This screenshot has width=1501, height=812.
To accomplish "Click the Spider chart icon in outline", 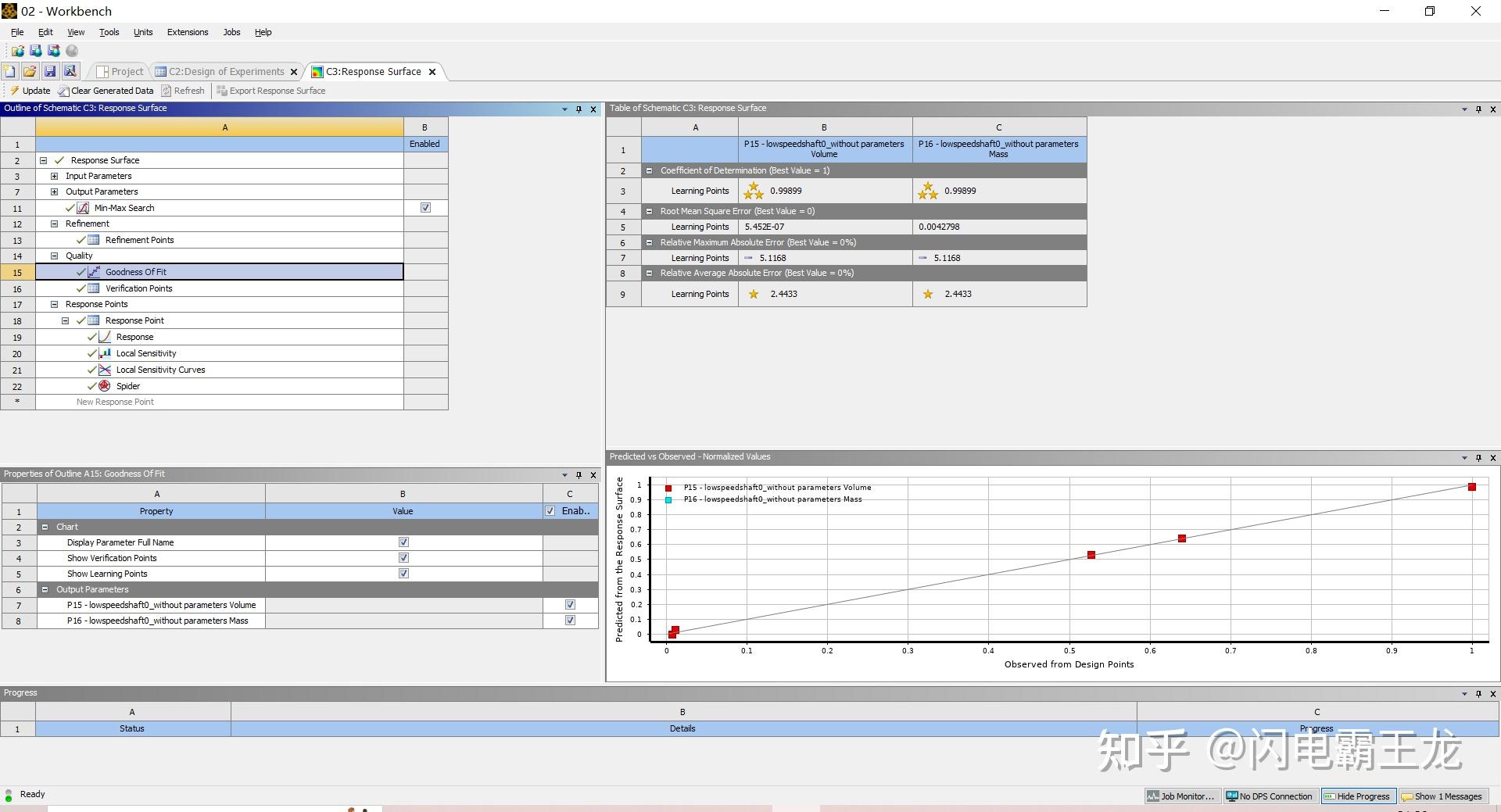I will 104,386.
